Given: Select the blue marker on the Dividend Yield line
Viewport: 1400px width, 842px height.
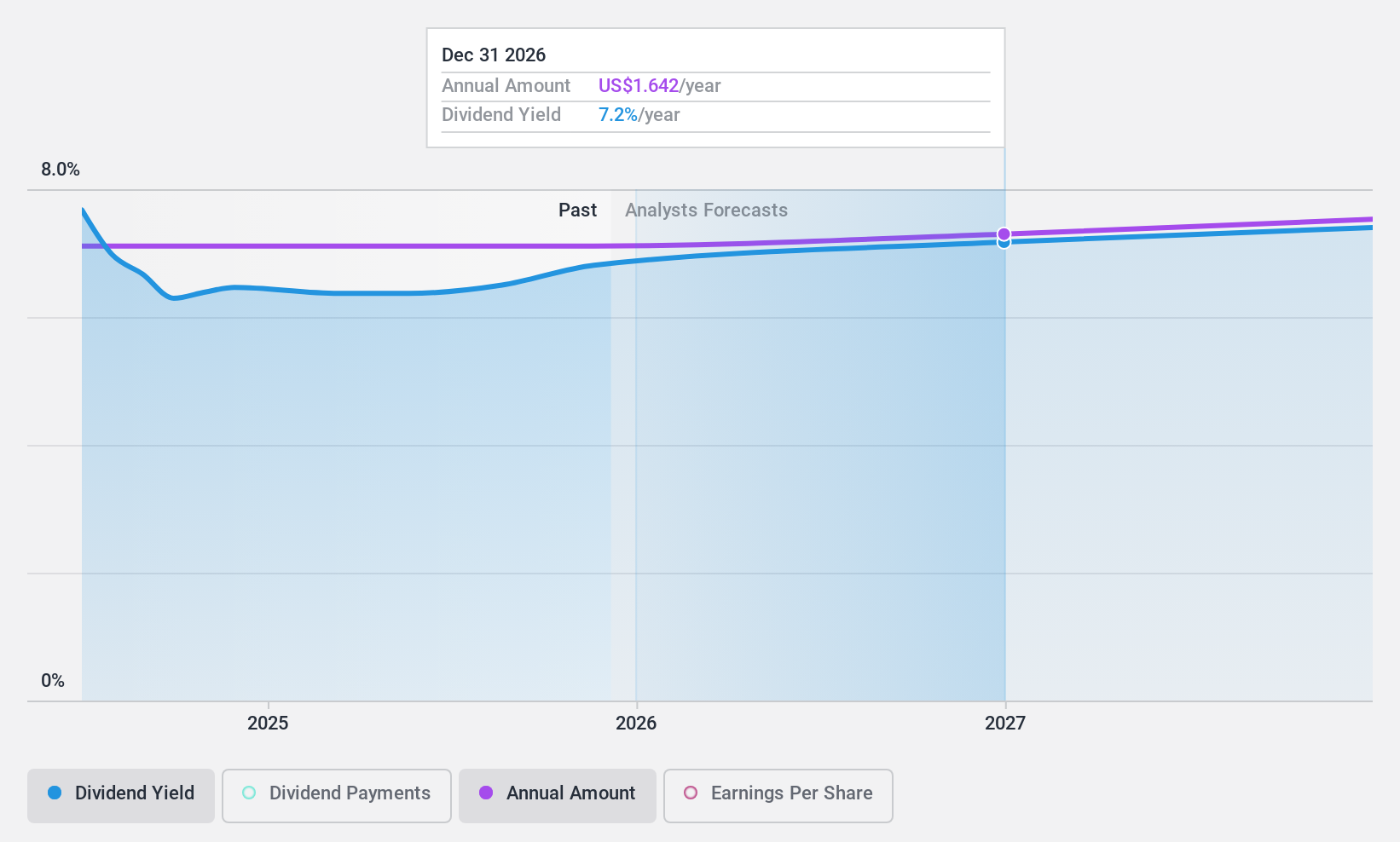Looking at the screenshot, I should (x=1004, y=243).
